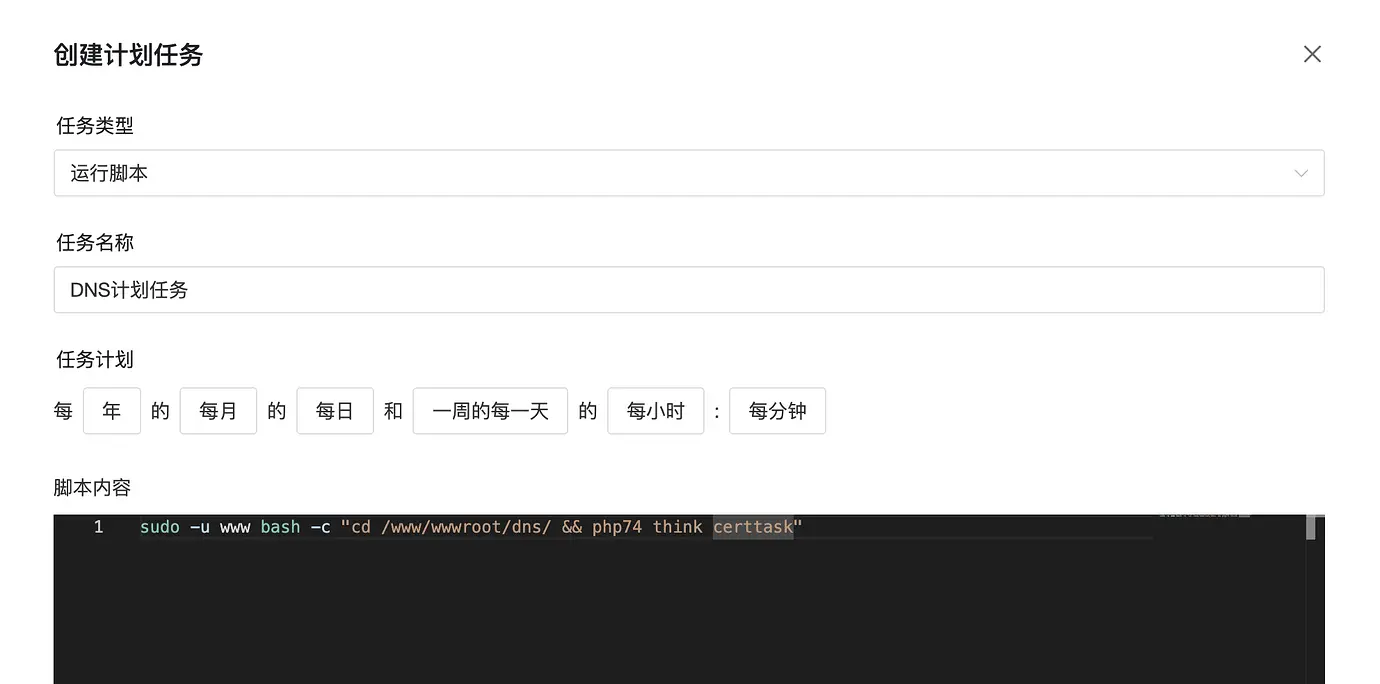
Task: Select the 每月 schedule field
Action: [x=218, y=411]
